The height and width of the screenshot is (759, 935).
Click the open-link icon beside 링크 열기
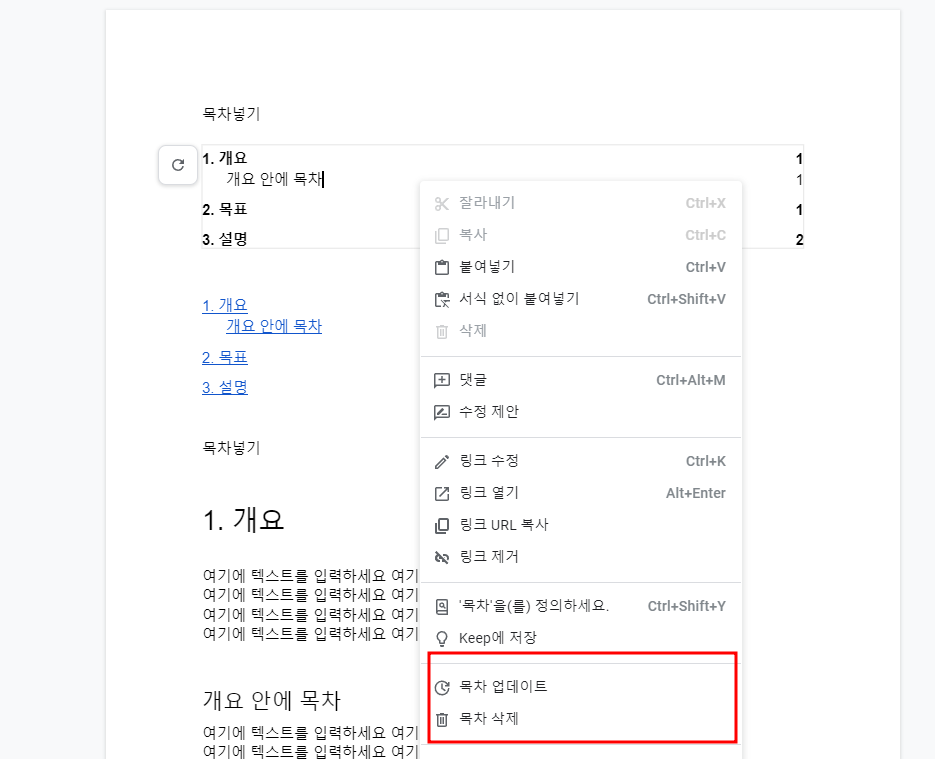coord(441,493)
